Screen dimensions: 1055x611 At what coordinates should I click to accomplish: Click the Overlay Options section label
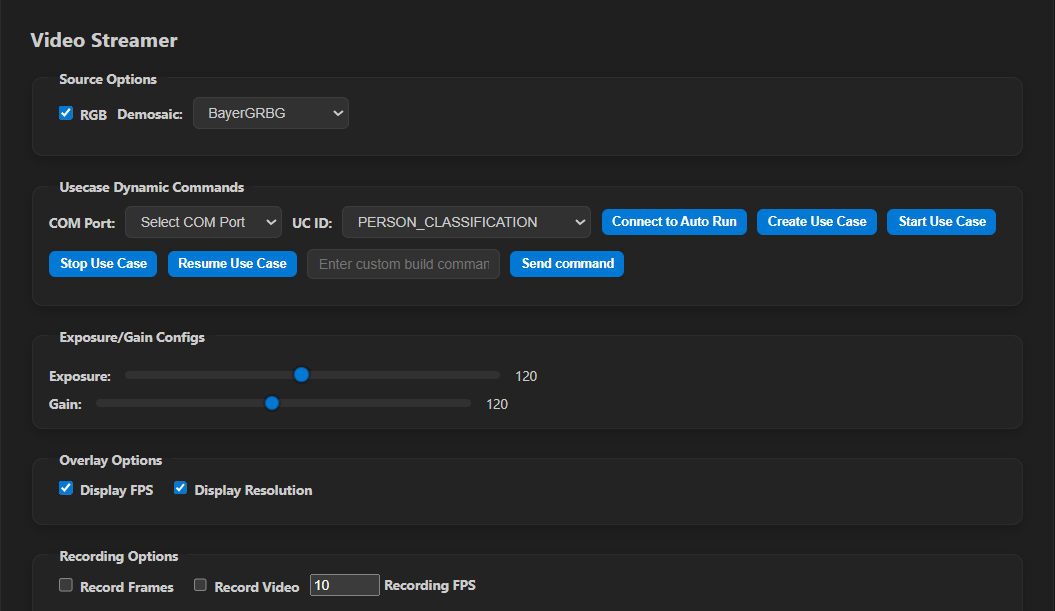point(110,461)
